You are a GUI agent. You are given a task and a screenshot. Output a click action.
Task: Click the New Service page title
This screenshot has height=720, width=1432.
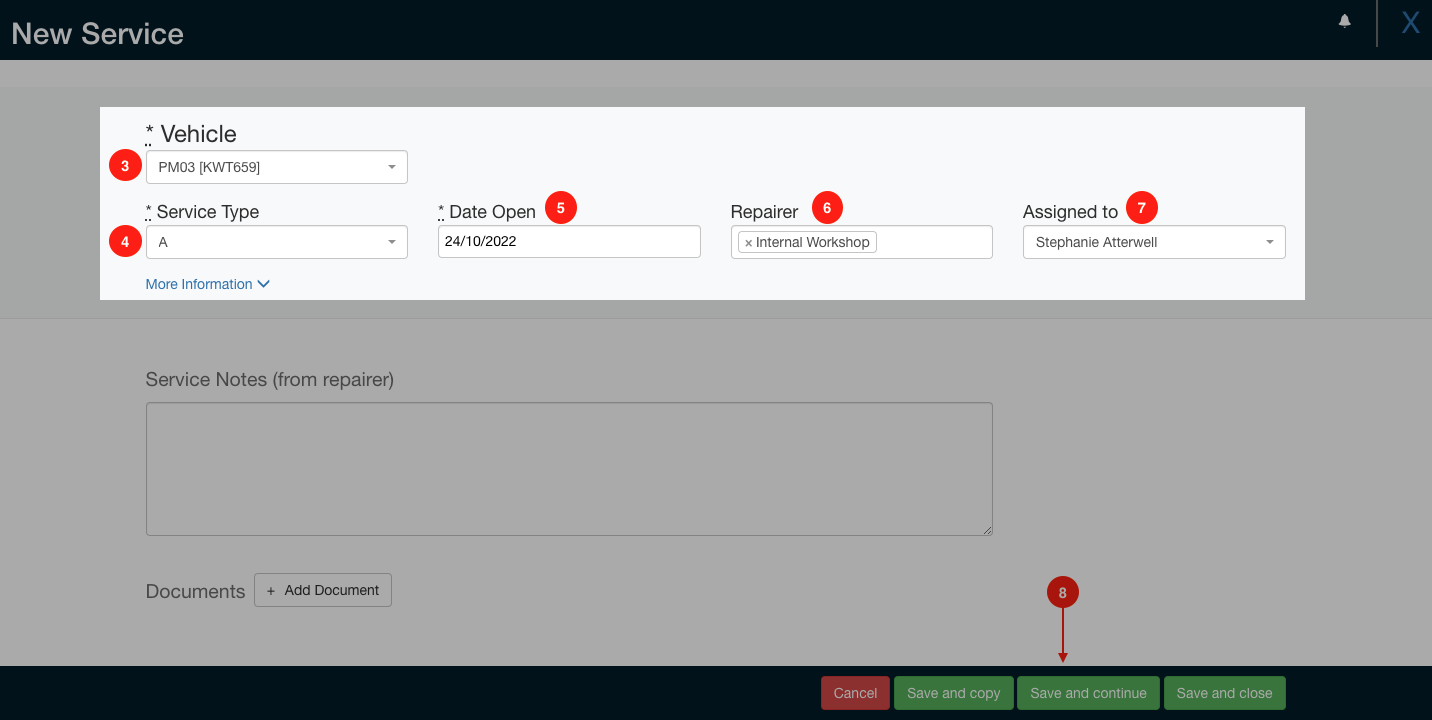click(98, 33)
